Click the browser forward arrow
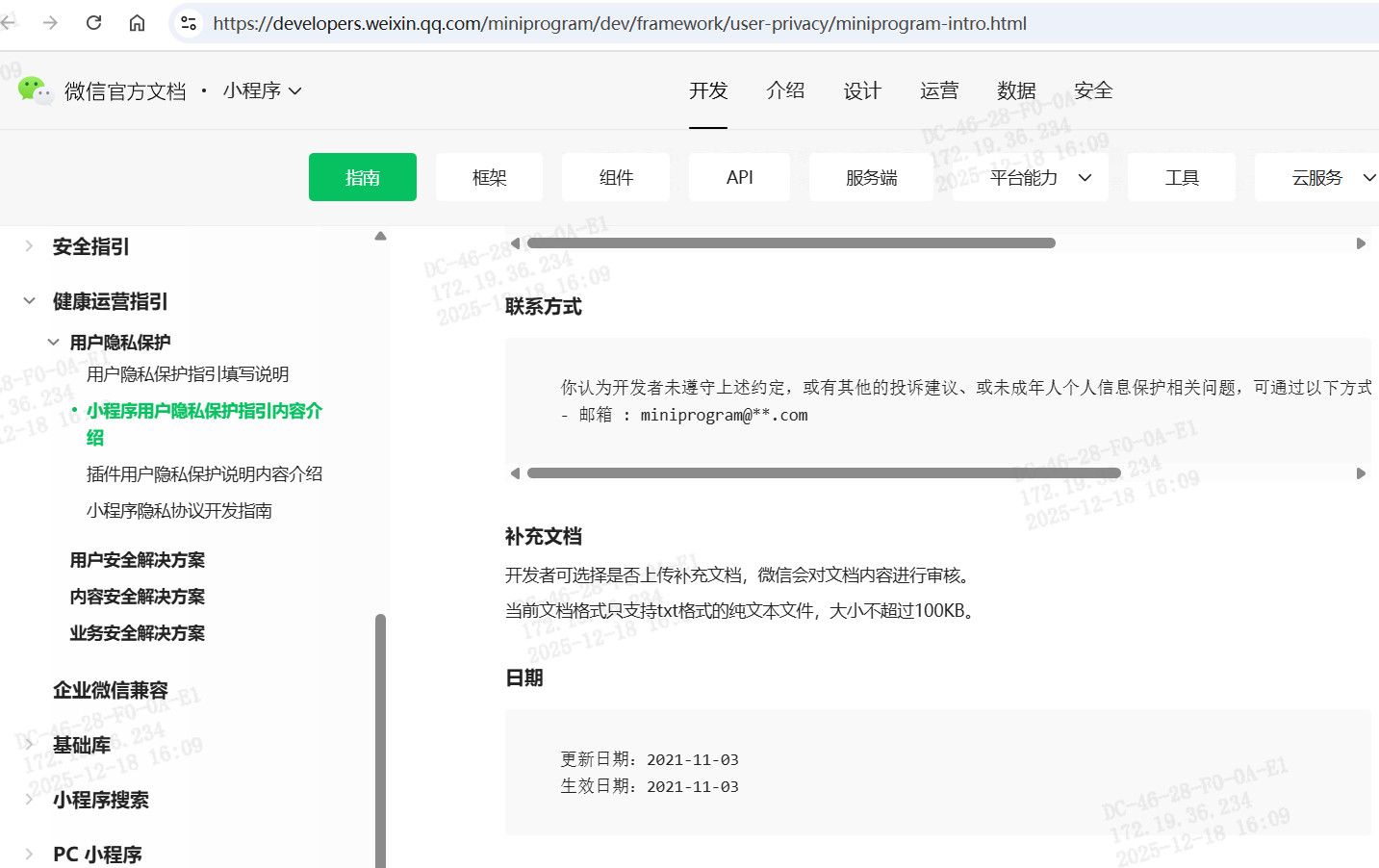1379x868 pixels. [50, 23]
